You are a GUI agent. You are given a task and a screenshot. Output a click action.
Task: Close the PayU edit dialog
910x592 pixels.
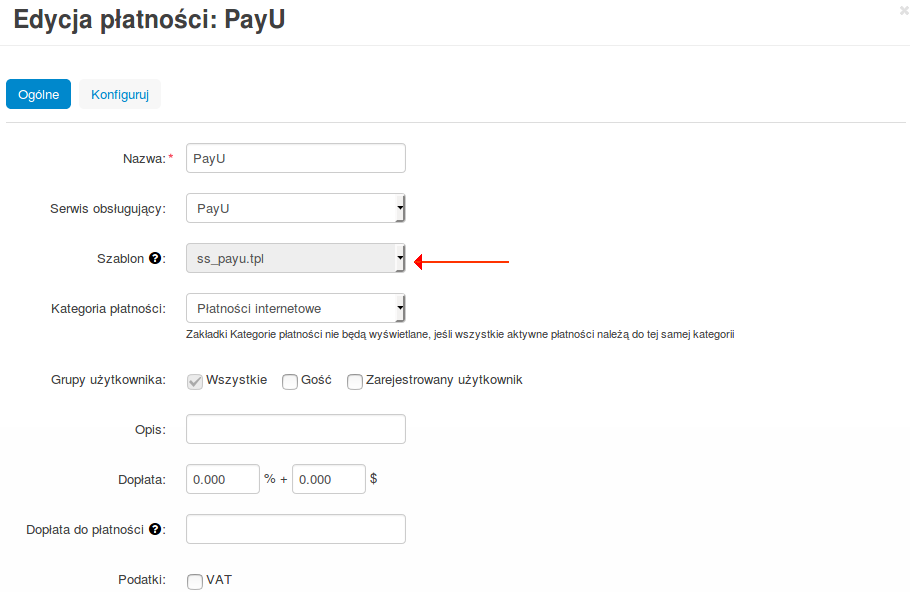pos(904,10)
